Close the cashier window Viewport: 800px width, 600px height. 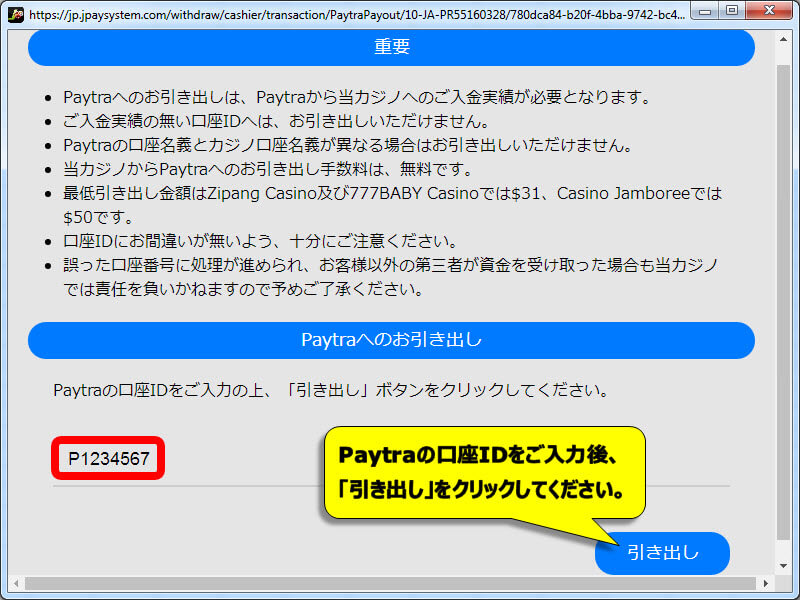770,11
